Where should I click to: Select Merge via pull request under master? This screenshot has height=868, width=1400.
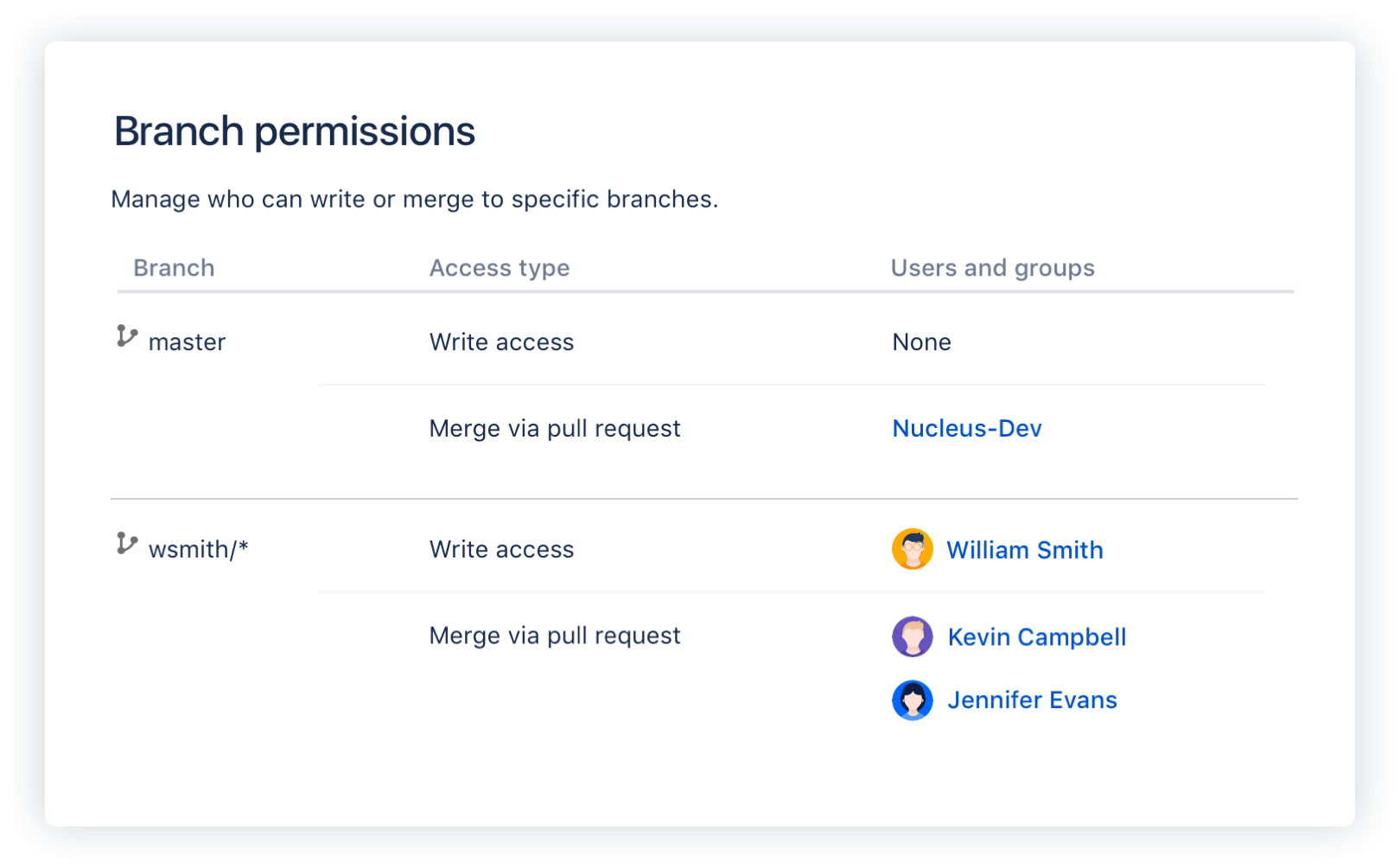(x=555, y=428)
